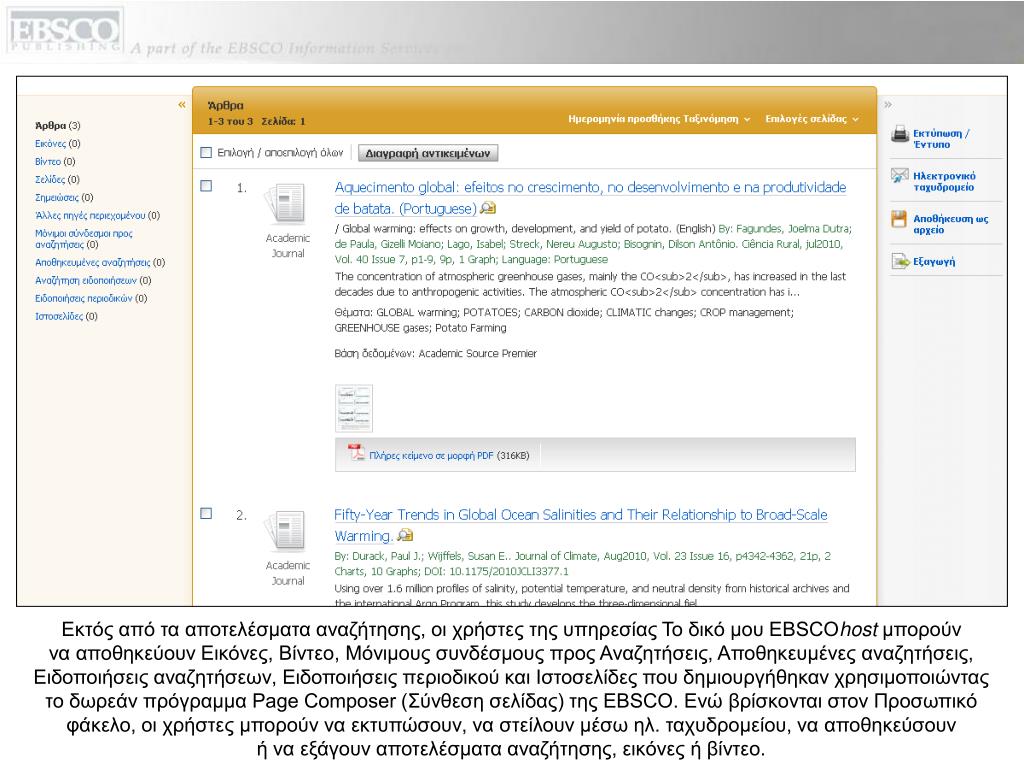This screenshot has width=1024, height=768.
Task: Click the envelope icon for Ηλεκτρονικό ταχυδρομείο
Action: coord(900,176)
